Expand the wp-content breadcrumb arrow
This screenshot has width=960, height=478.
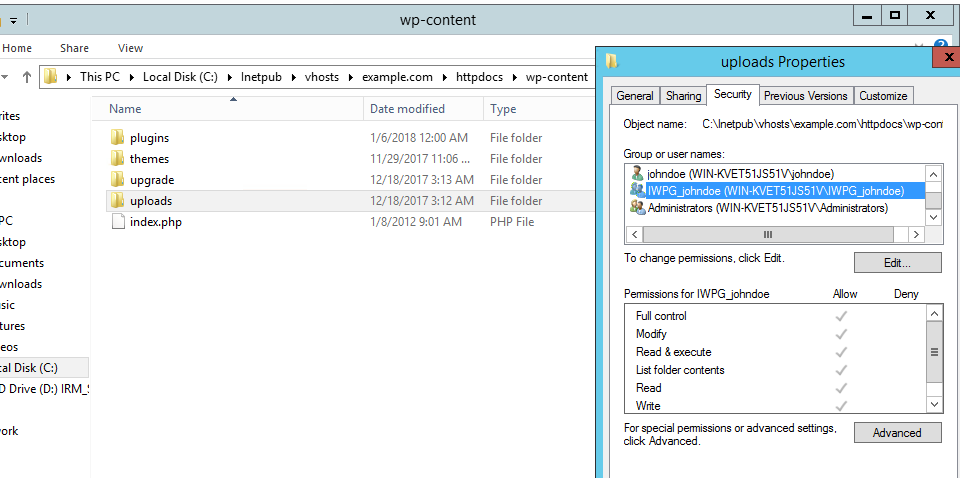pyautogui.click(x=595, y=77)
